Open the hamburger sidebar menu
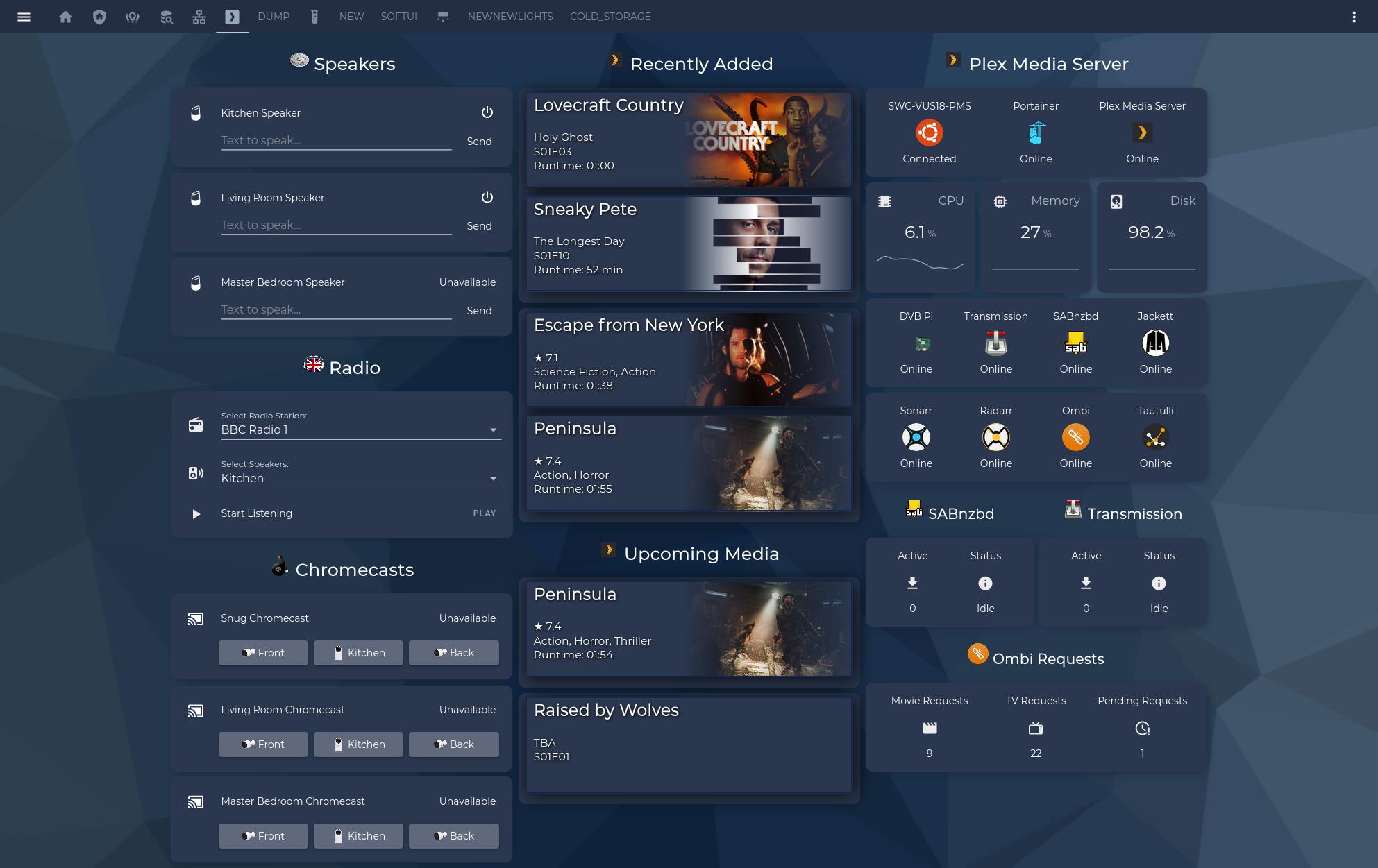The image size is (1378, 868). 24,17
